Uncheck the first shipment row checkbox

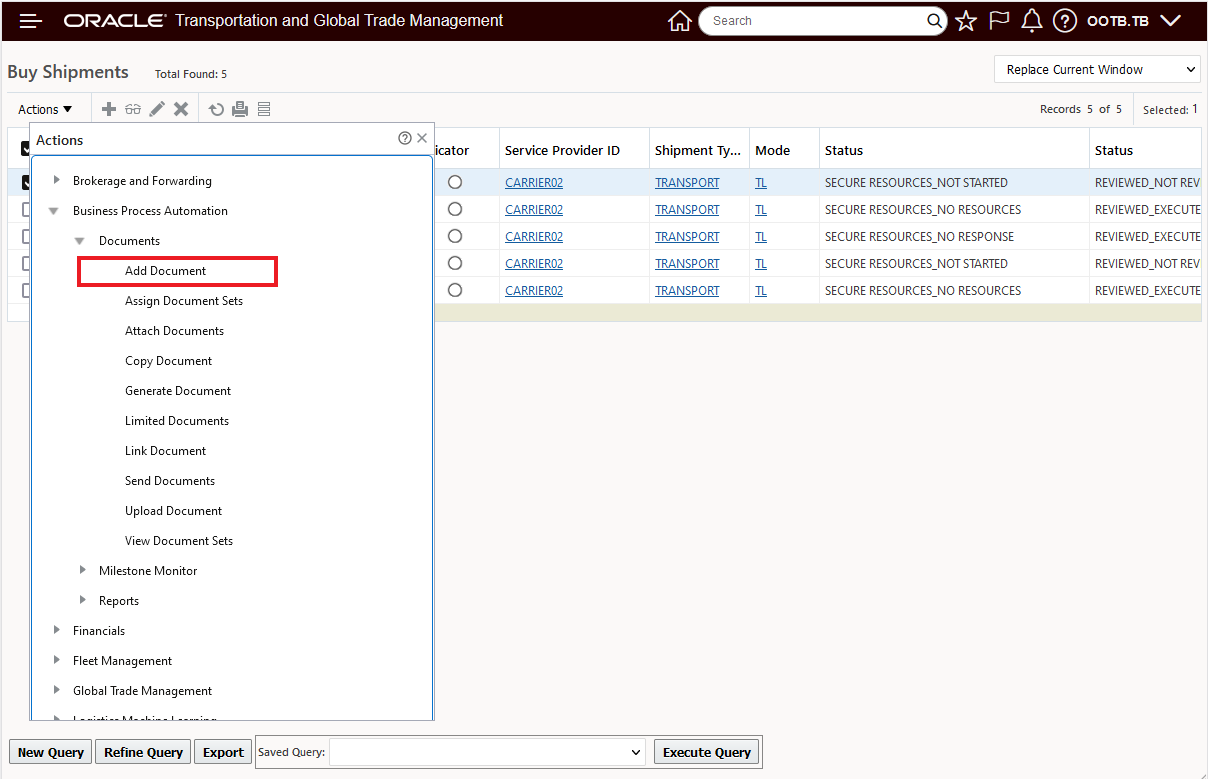click(x=26, y=183)
